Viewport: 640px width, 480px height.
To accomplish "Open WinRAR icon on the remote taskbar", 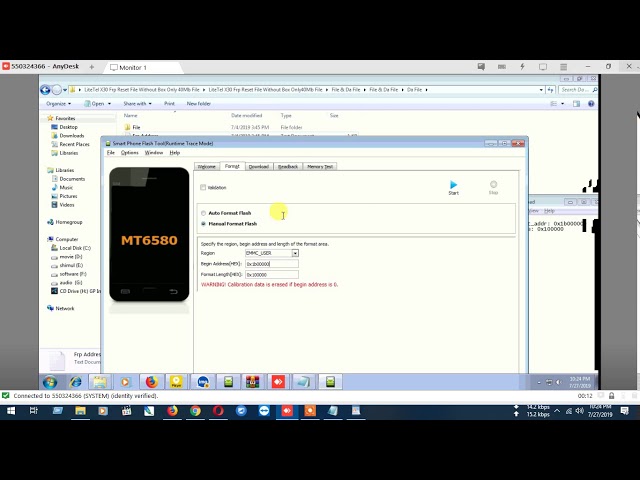I will coord(253,382).
